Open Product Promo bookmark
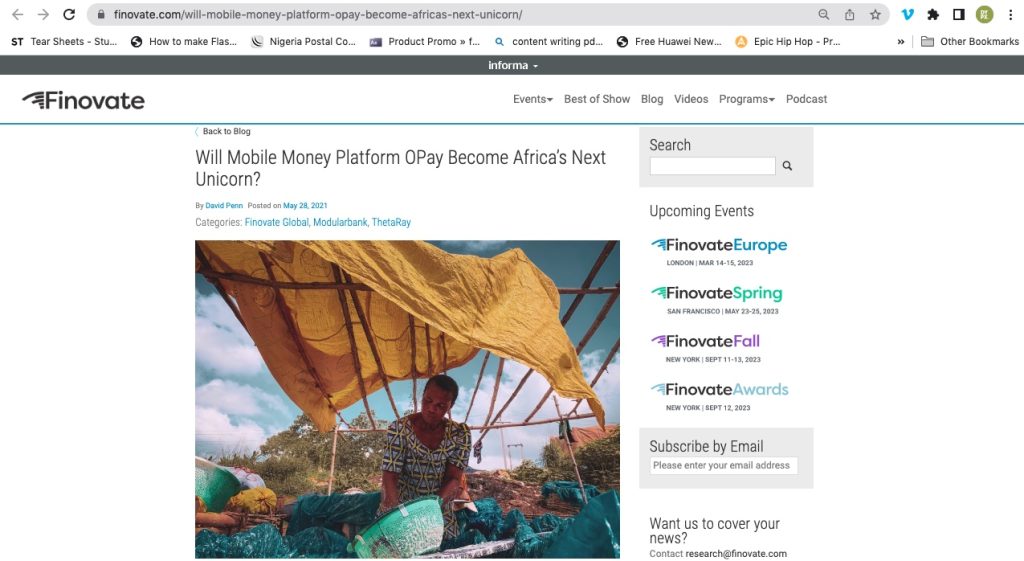Image resolution: width=1024 pixels, height=561 pixels. [424, 42]
